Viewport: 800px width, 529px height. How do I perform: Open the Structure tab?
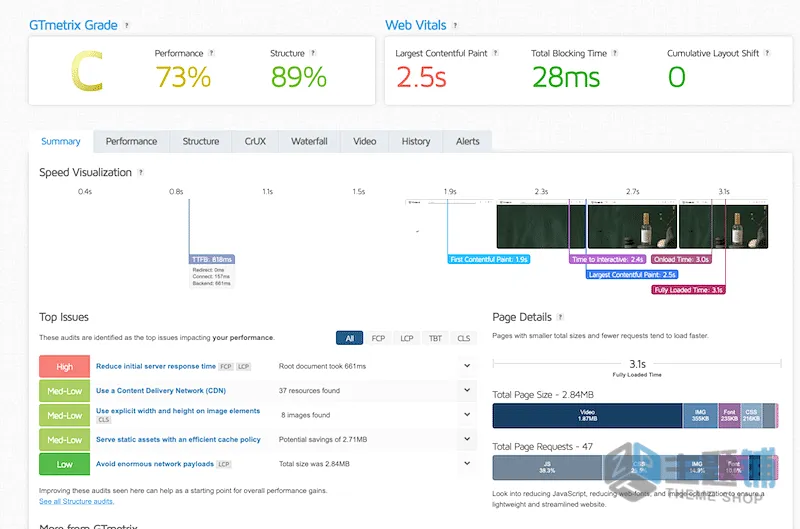tap(201, 141)
